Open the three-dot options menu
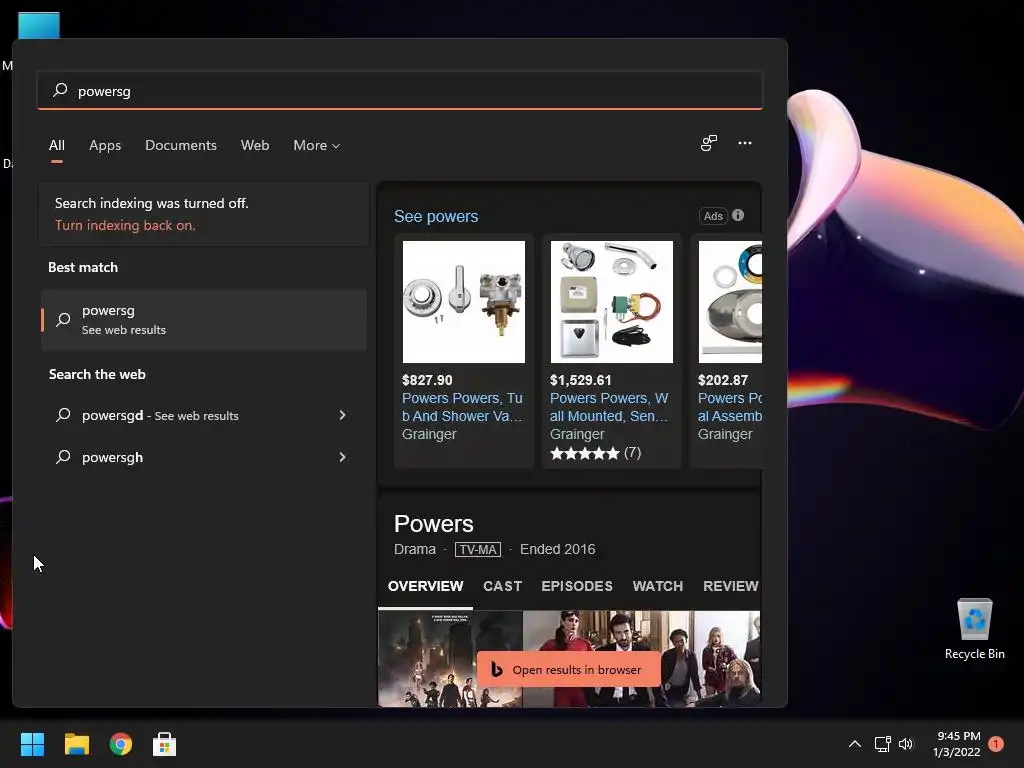Viewport: 1024px width, 768px height. (x=744, y=143)
